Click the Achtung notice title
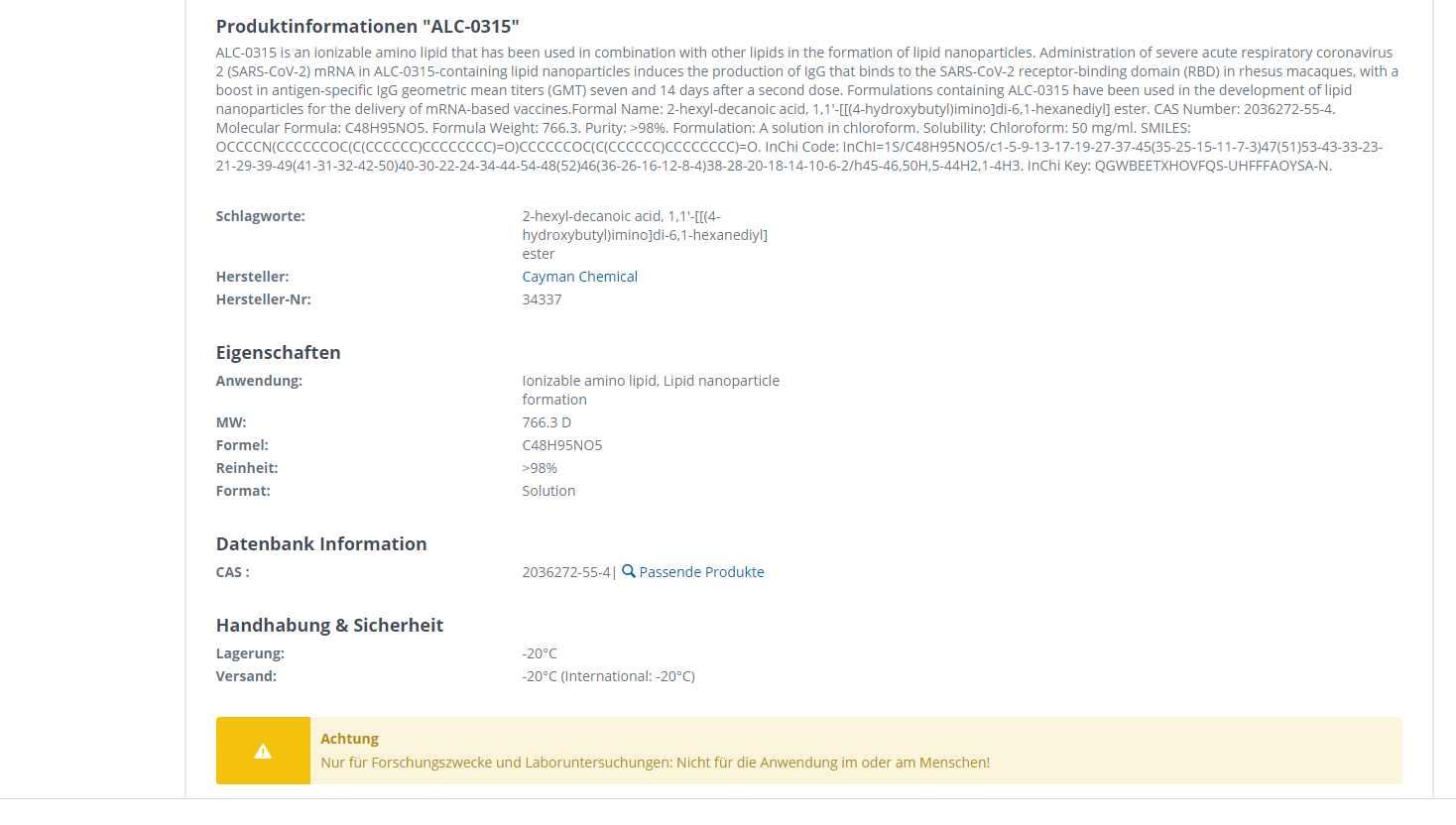The height and width of the screenshot is (825, 1456). pos(349,739)
